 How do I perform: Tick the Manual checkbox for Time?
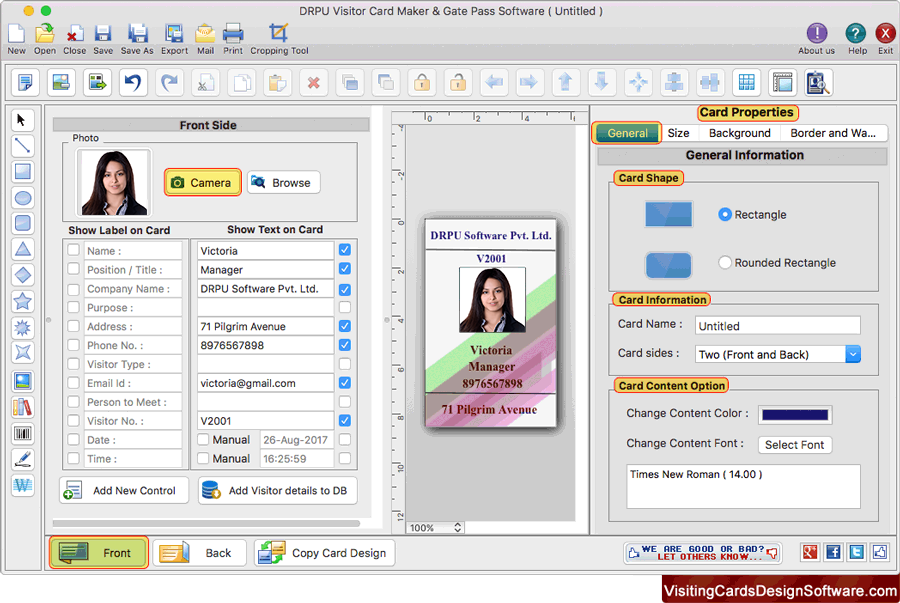pyautogui.click(x=203, y=458)
